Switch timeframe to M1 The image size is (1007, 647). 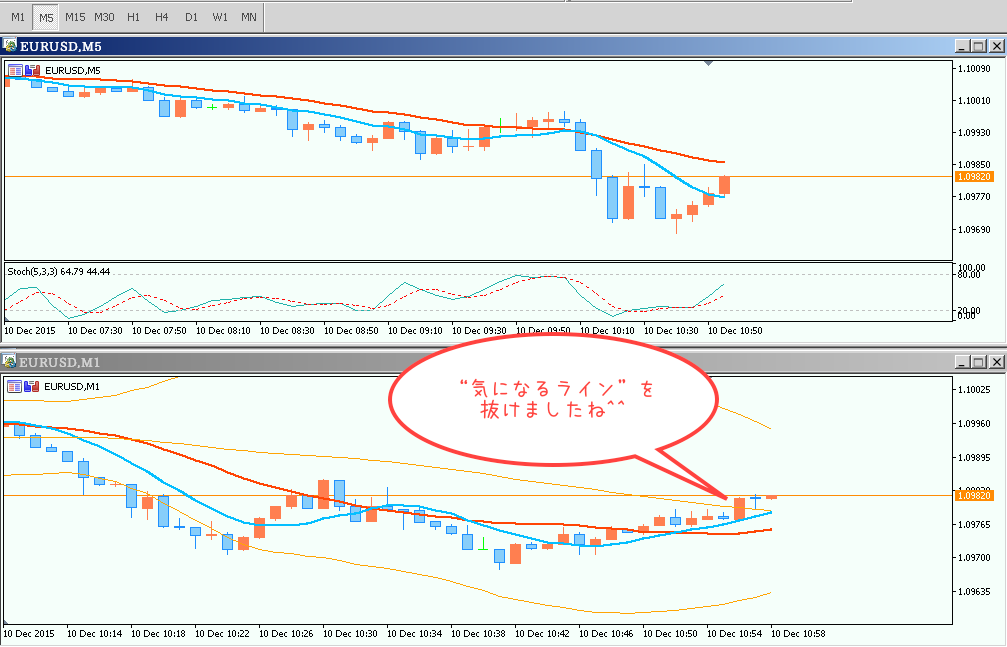pyautogui.click(x=18, y=17)
